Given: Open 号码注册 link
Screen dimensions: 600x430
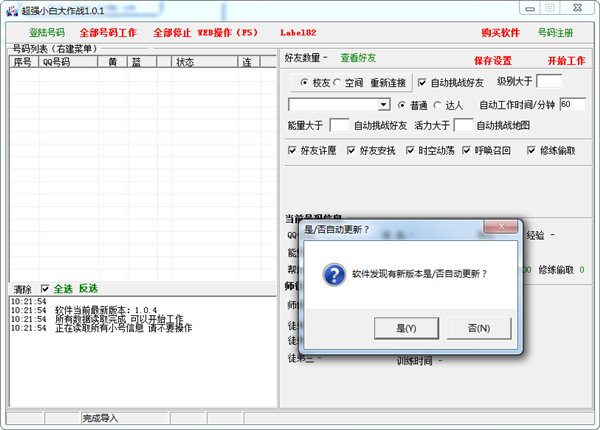Looking at the screenshot, I should 555,33.
